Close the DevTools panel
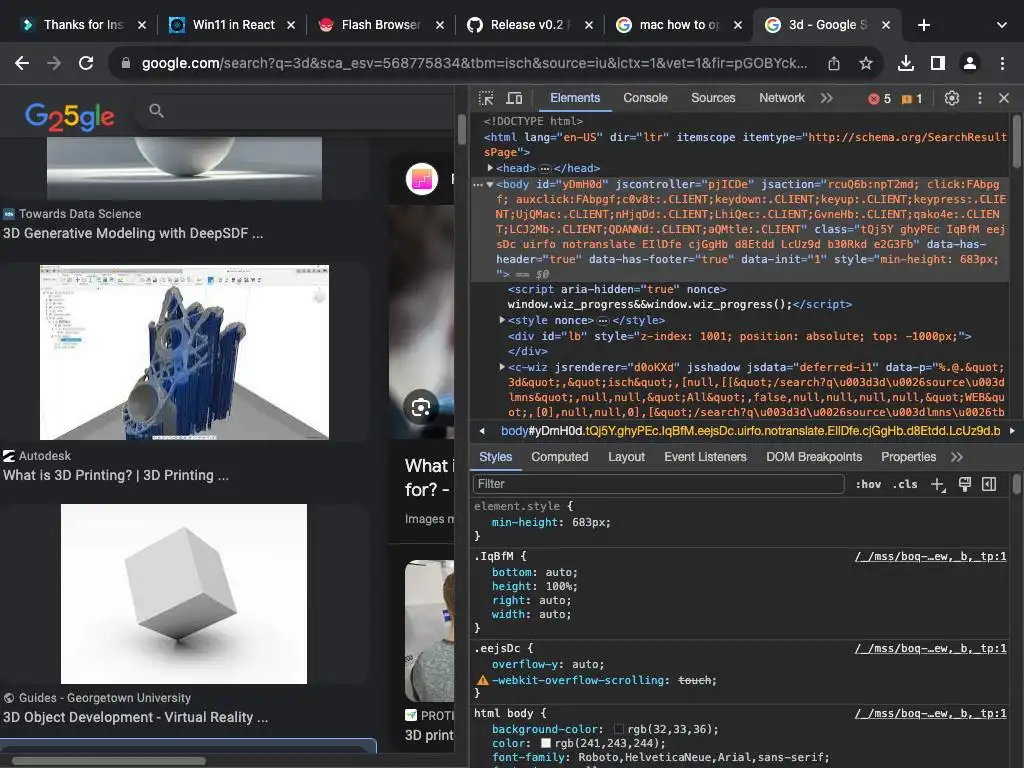Viewport: 1024px width, 768px height. tap(1004, 98)
